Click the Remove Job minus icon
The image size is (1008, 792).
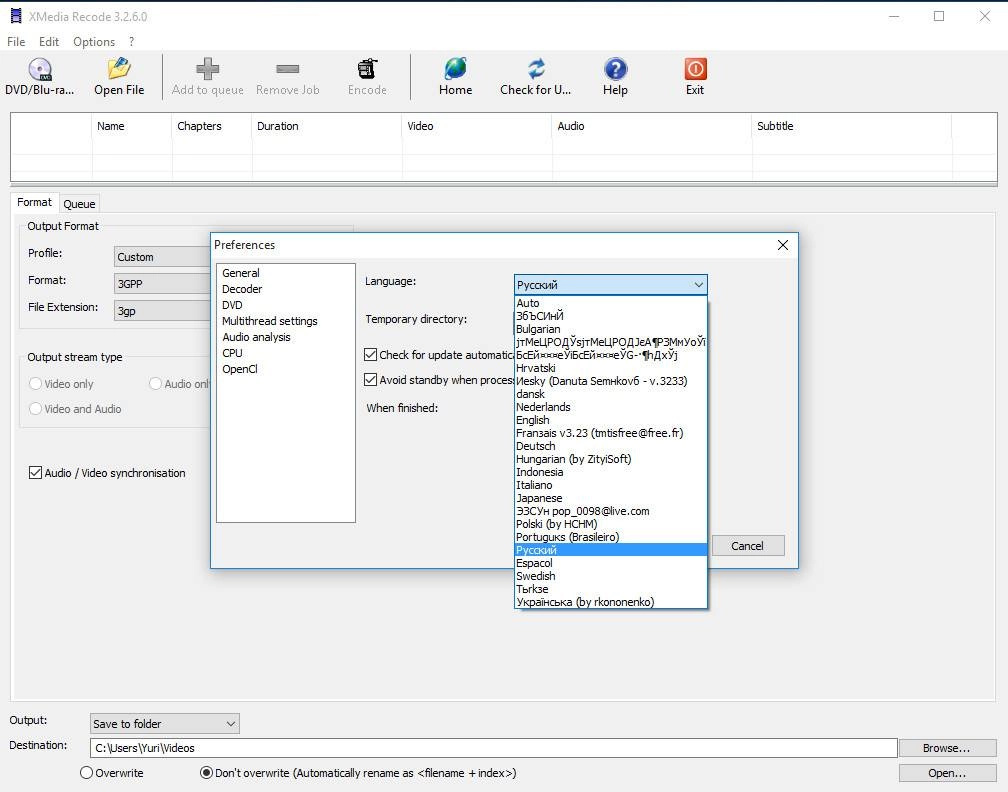287,69
